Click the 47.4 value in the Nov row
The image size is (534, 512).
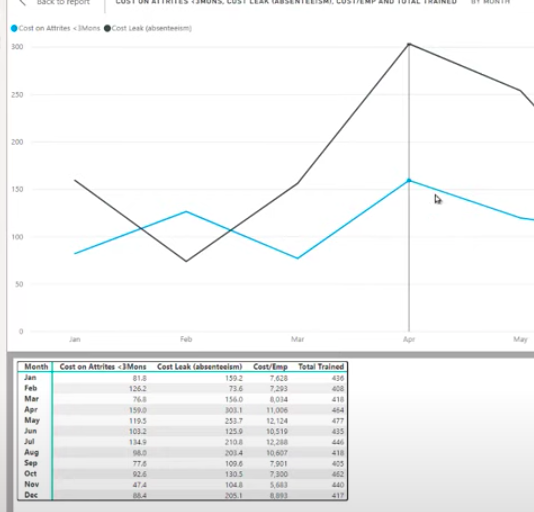click(x=140, y=485)
